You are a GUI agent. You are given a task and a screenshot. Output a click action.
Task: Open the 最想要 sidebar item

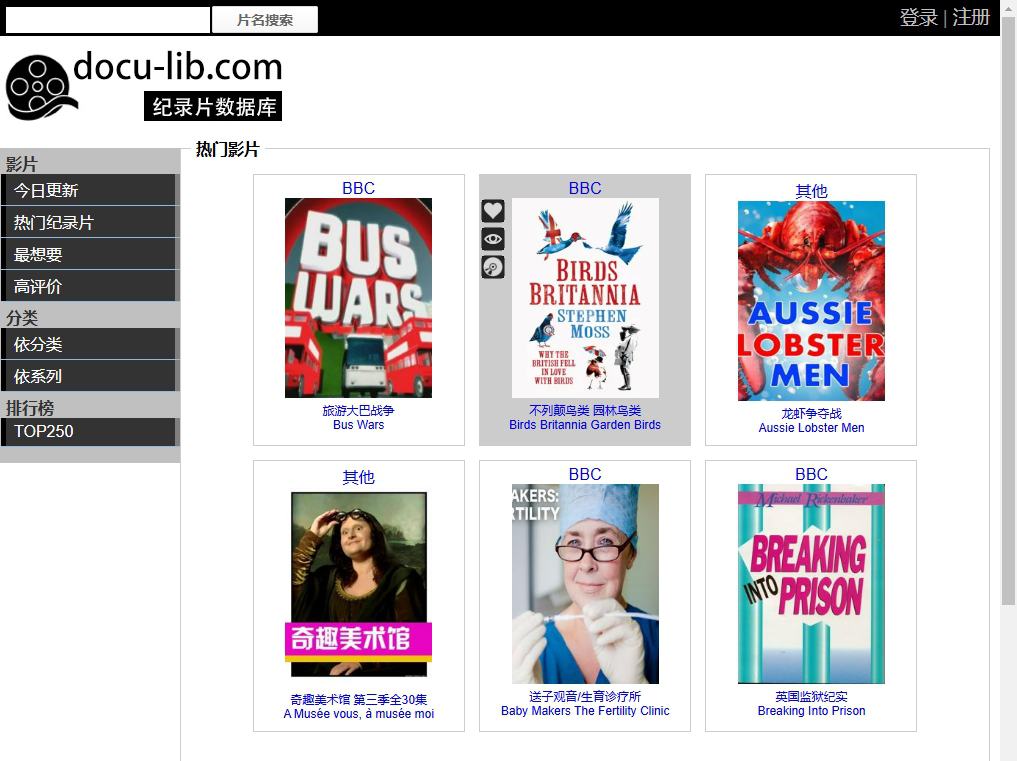point(90,254)
